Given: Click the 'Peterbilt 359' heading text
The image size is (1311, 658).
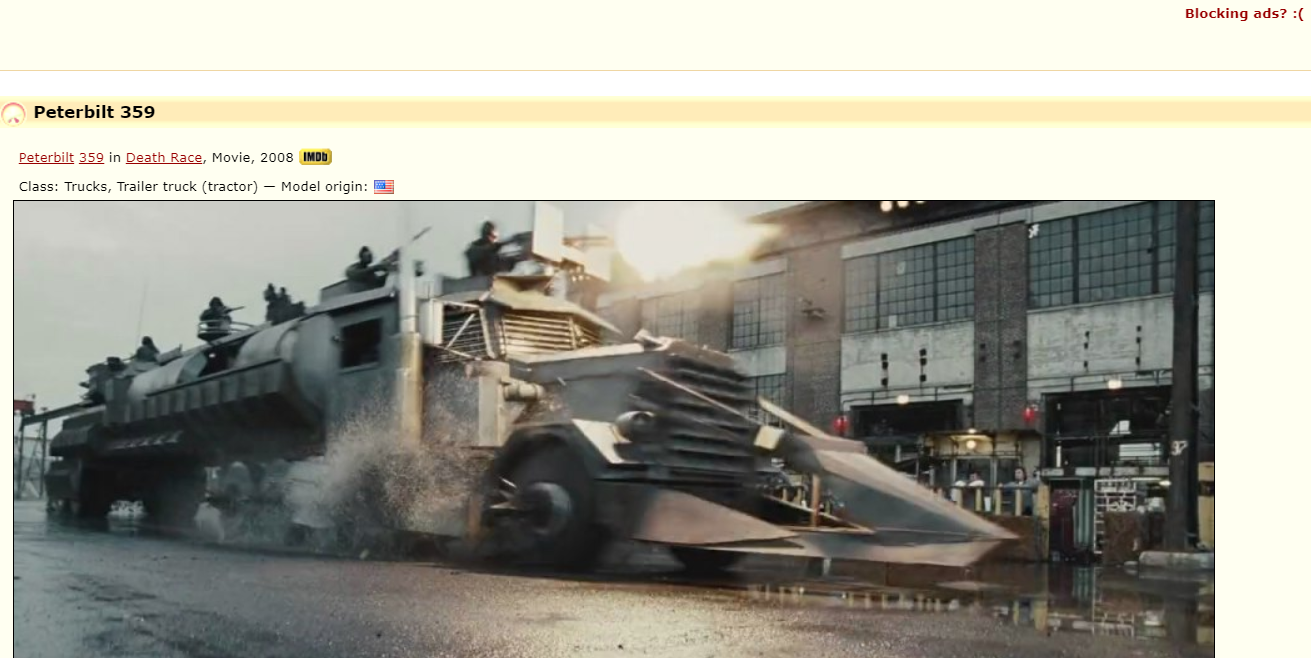Looking at the screenshot, I should [x=94, y=112].
